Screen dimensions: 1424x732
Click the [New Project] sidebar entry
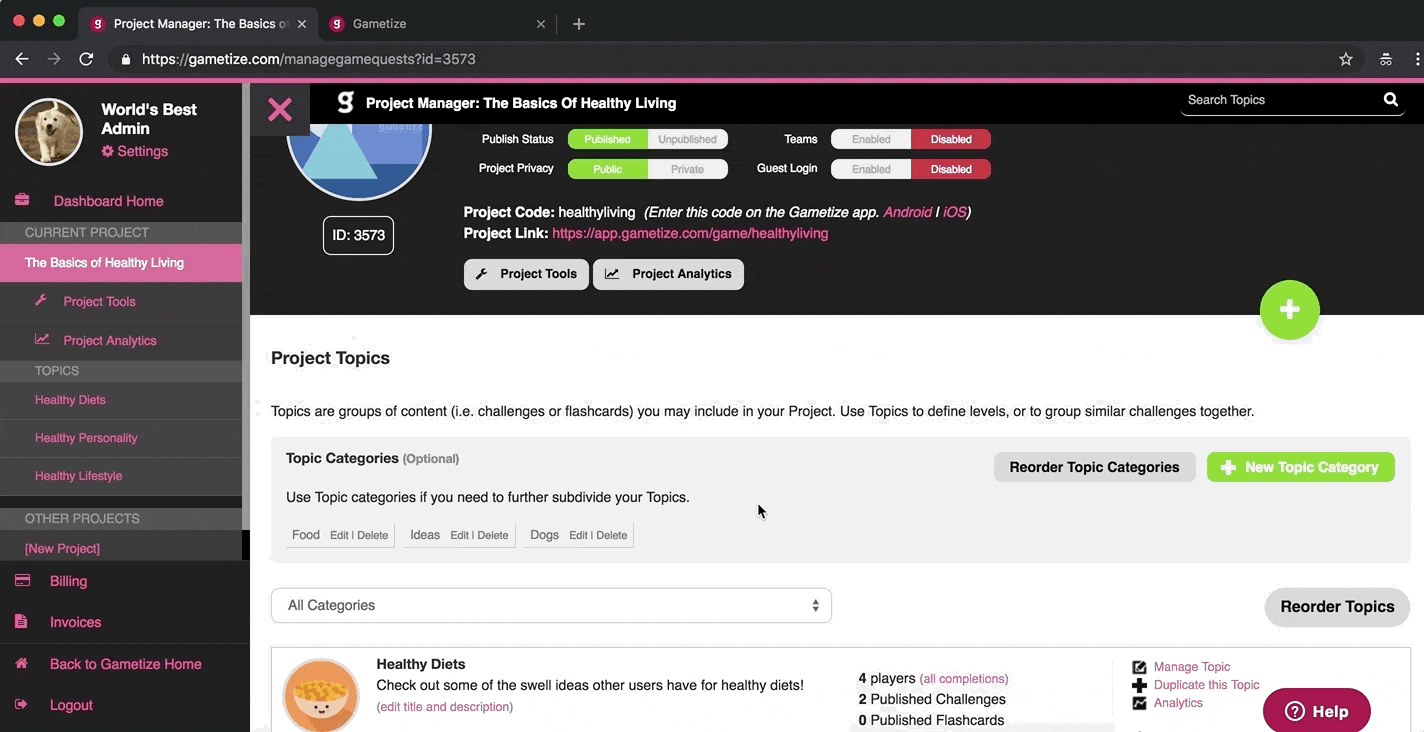point(62,548)
